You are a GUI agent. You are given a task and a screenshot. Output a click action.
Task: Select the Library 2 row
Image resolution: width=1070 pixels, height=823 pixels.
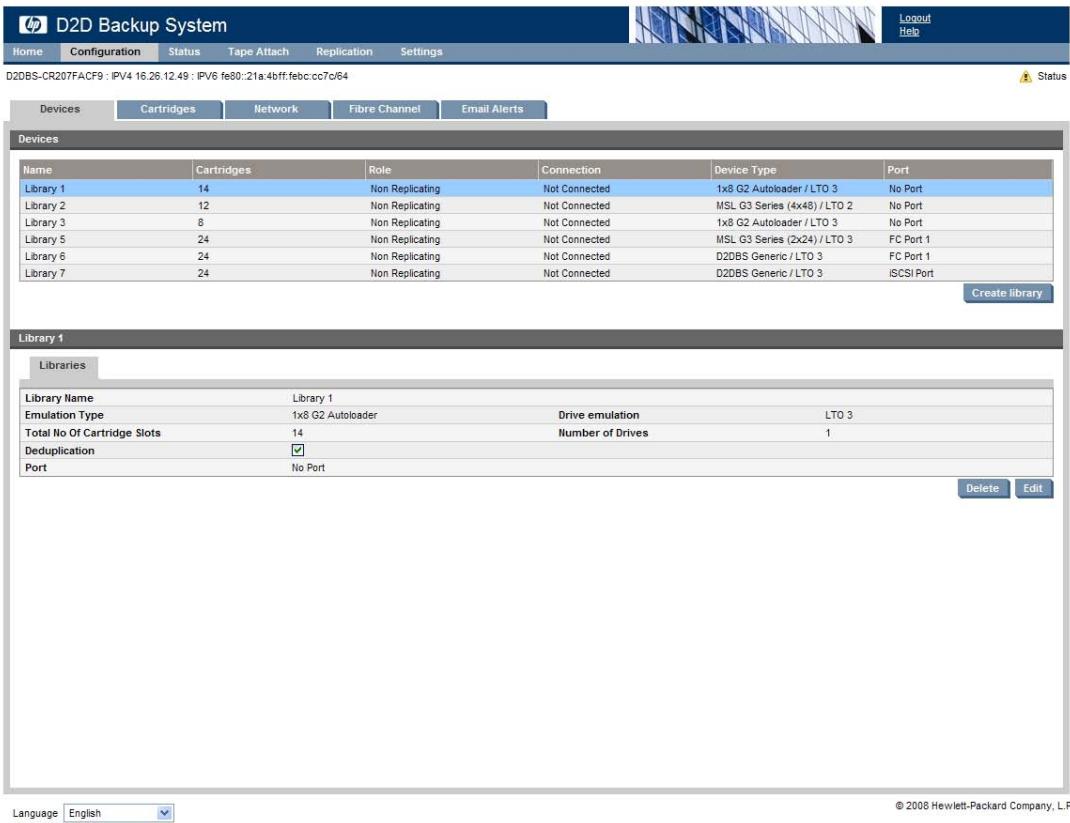click(536, 205)
